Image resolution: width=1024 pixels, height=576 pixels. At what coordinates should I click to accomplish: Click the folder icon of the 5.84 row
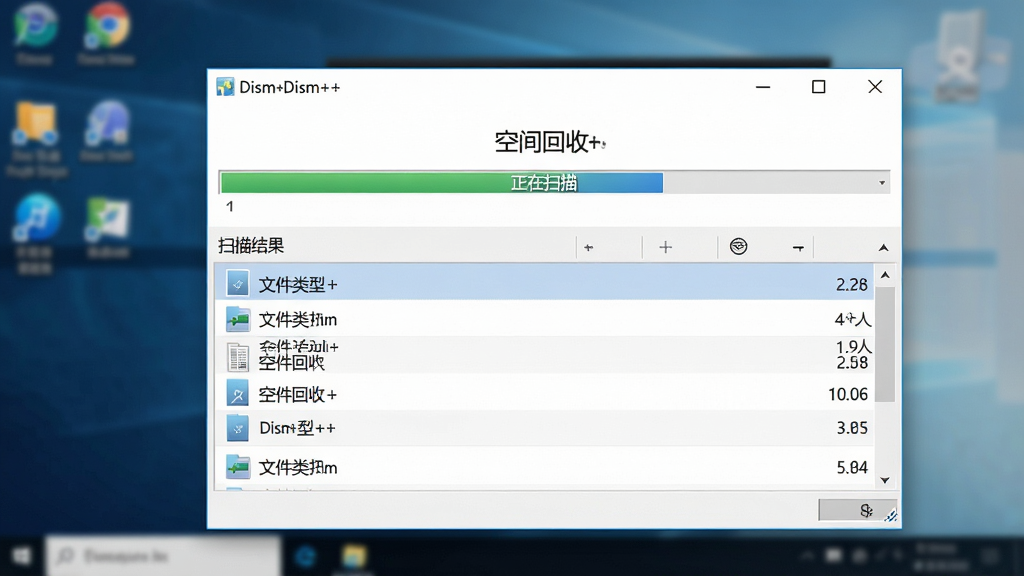coord(238,467)
